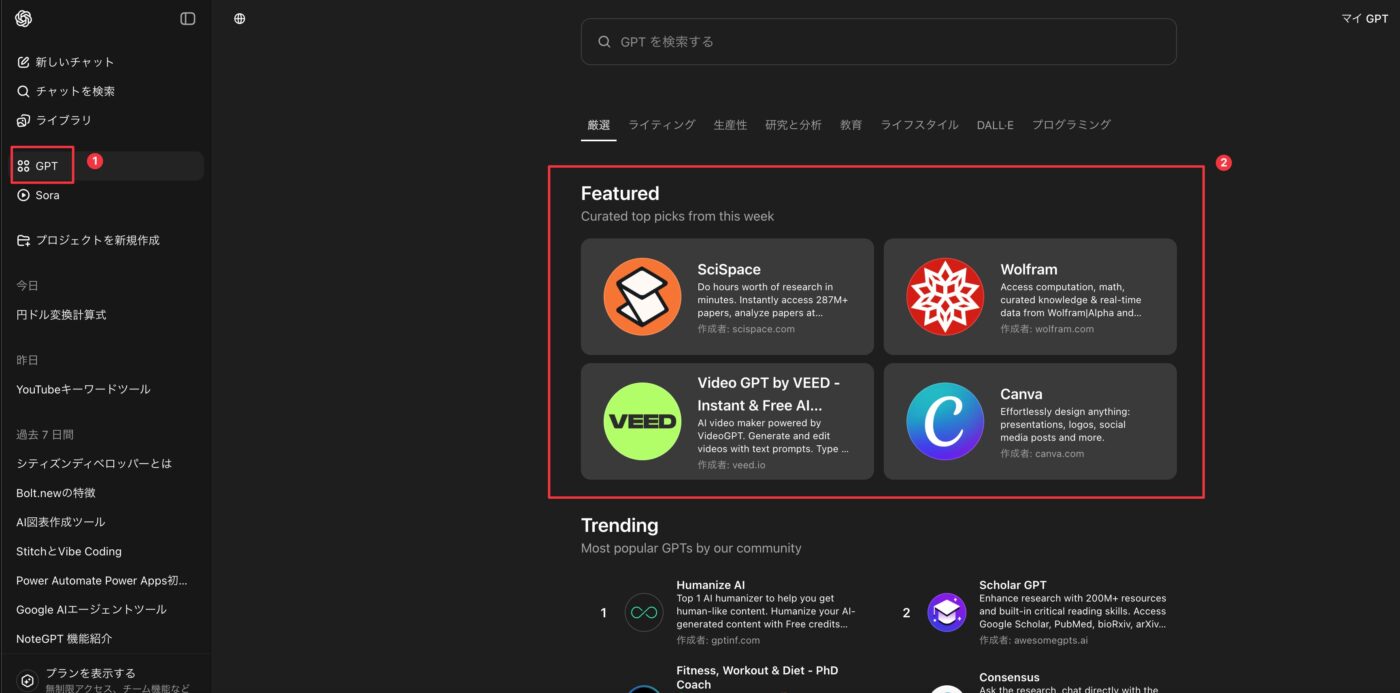Click the new project folder icon
The image size is (1400, 693).
coord(24,240)
